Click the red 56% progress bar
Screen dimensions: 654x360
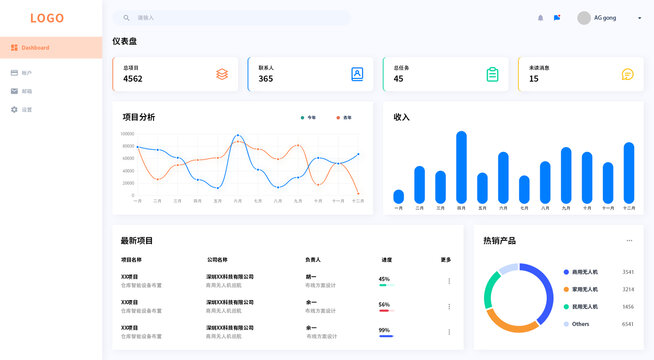(x=386, y=310)
